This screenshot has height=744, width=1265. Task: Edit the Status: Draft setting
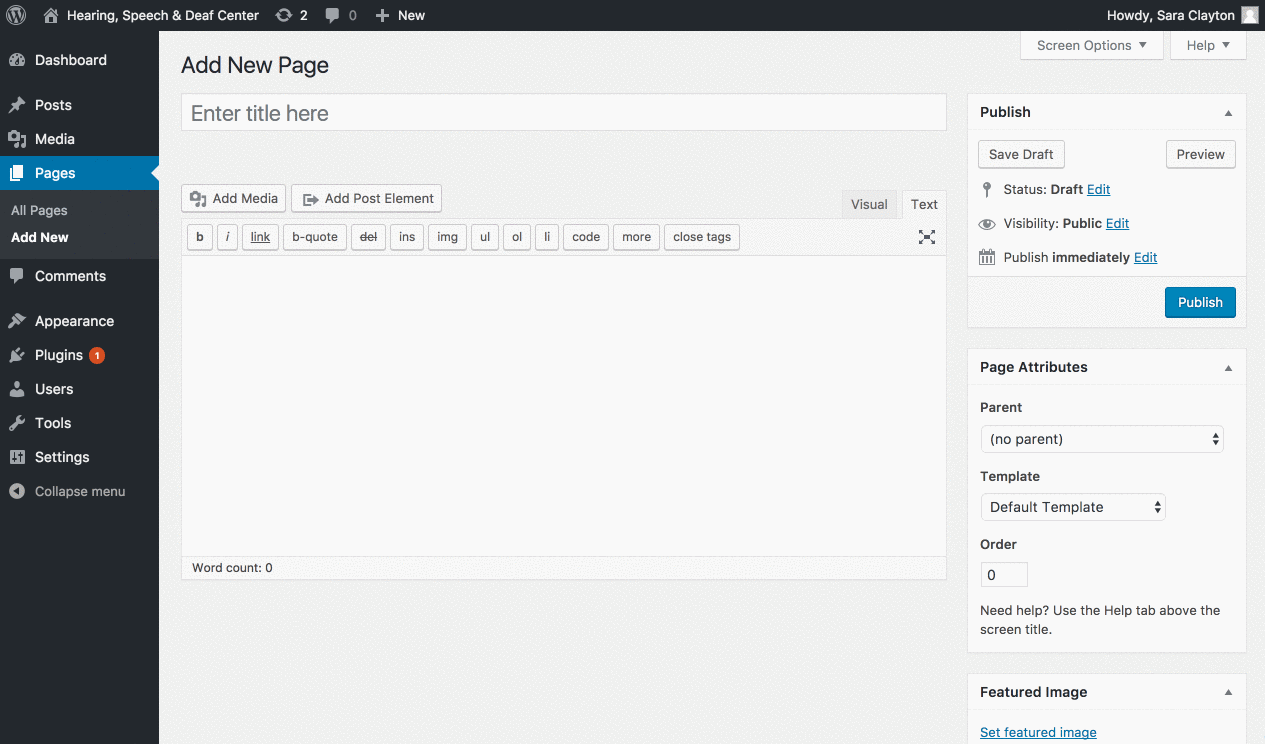pyautogui.click(x=1098, y=189)
